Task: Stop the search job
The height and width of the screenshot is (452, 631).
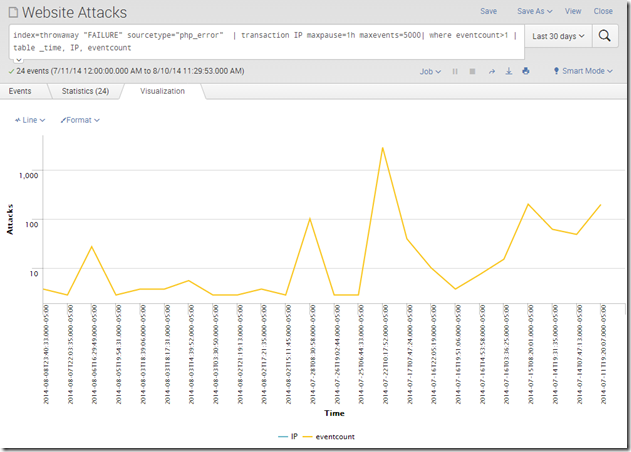Action: coord(473,72)
